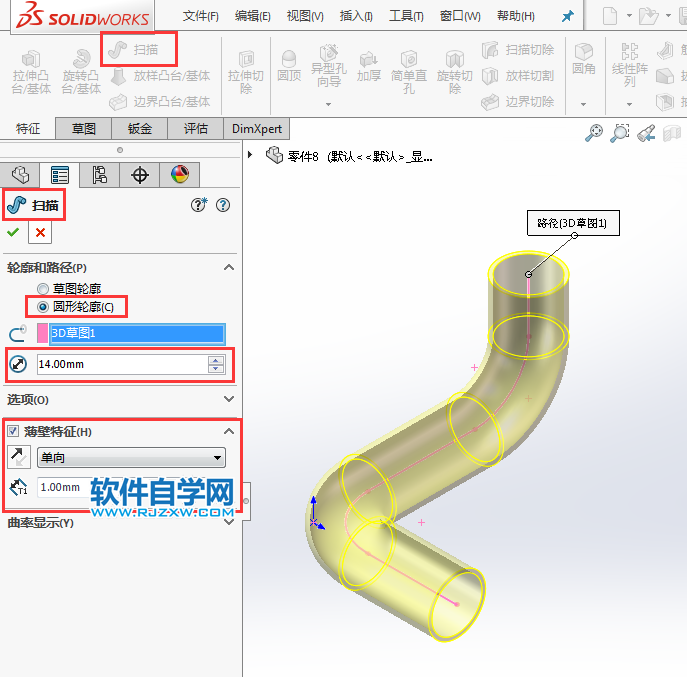Increase diameter with spinner up arrow
The height and width of the screenshot is (677, 687).
click(216, 360)
